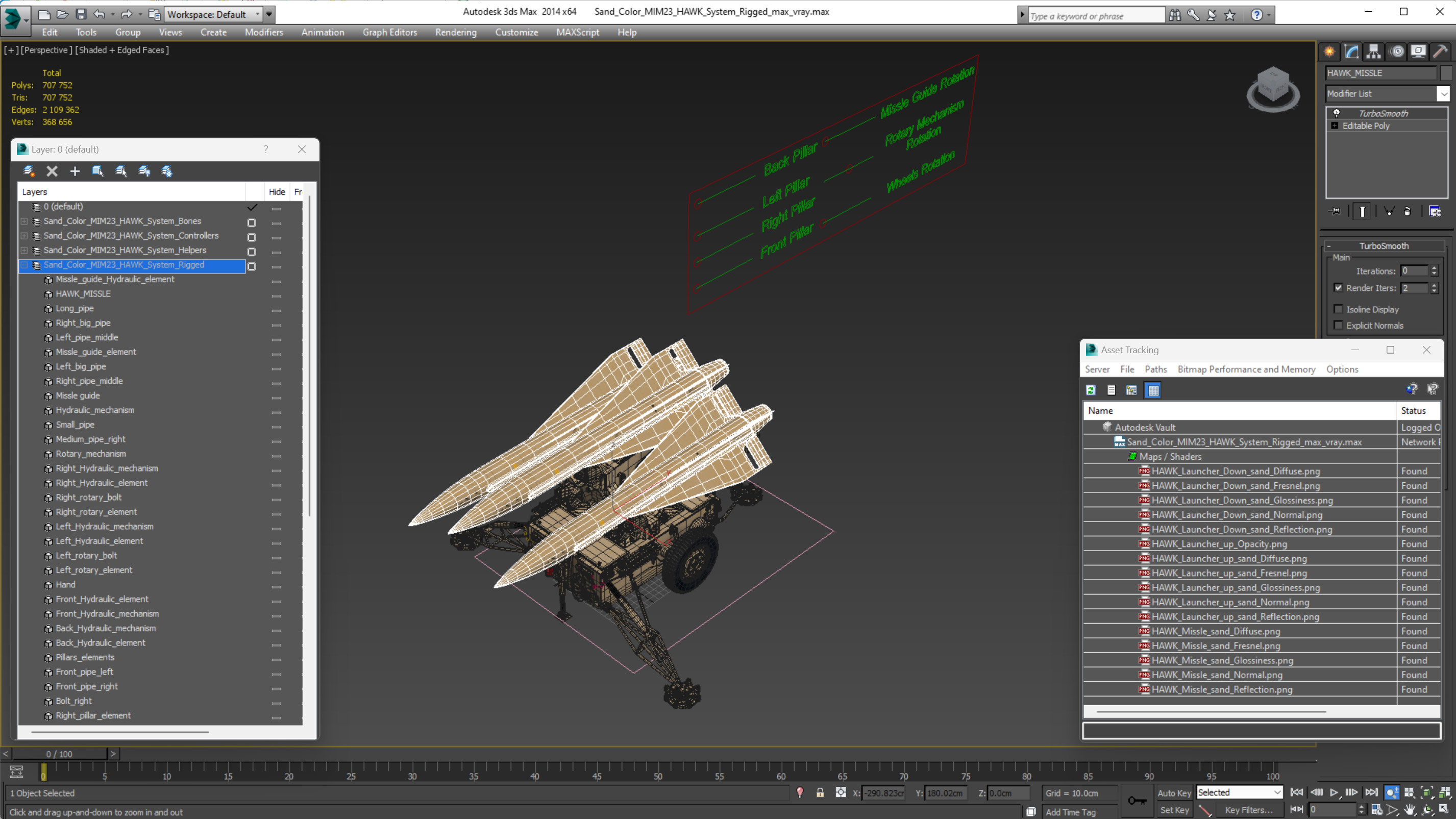Open the Motion command panel tab
Viewport: 1456px width, 819px height.
pyautogui.click(x=1397, y=52)
